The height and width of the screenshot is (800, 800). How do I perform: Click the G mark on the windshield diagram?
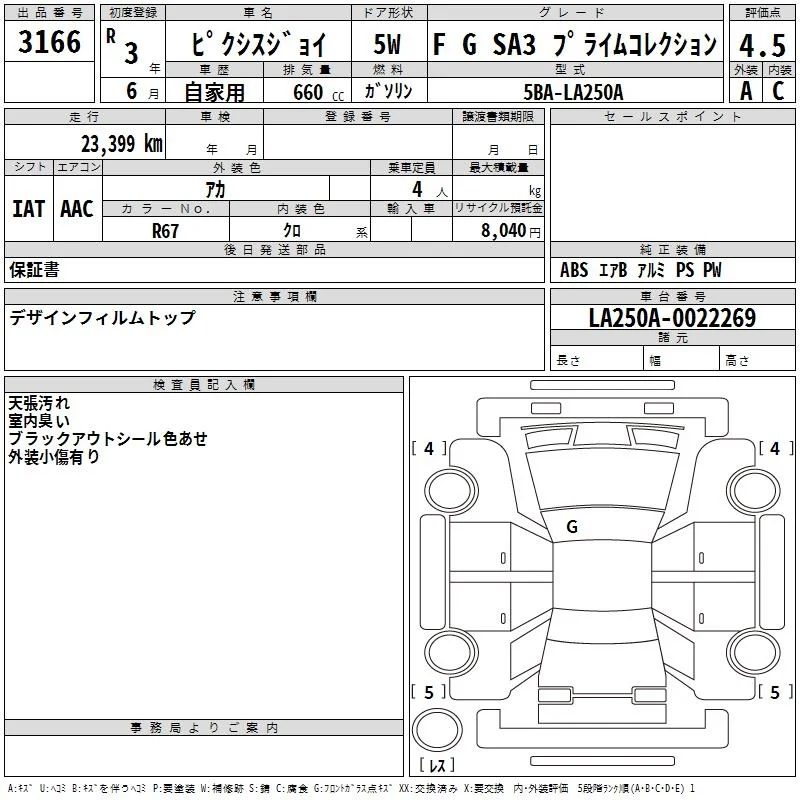click(x=572, y=527)
